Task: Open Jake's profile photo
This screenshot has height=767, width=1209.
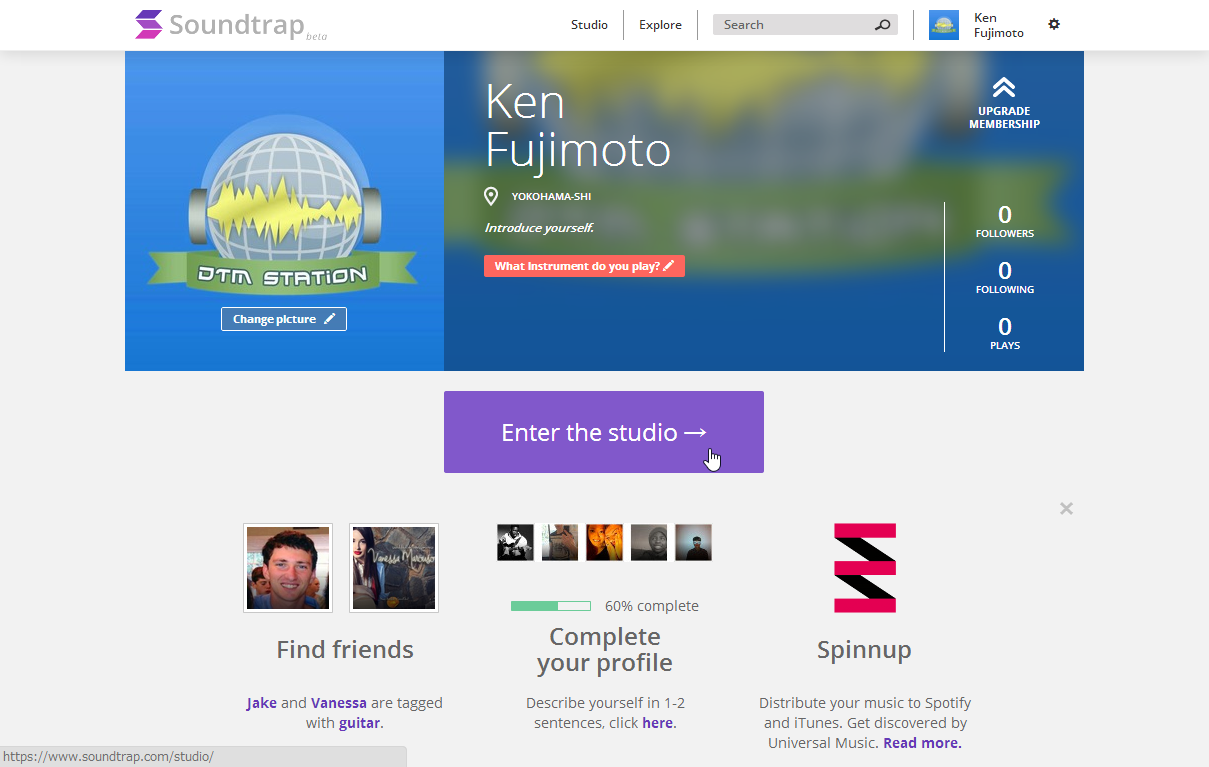Action: coord(288,568)
